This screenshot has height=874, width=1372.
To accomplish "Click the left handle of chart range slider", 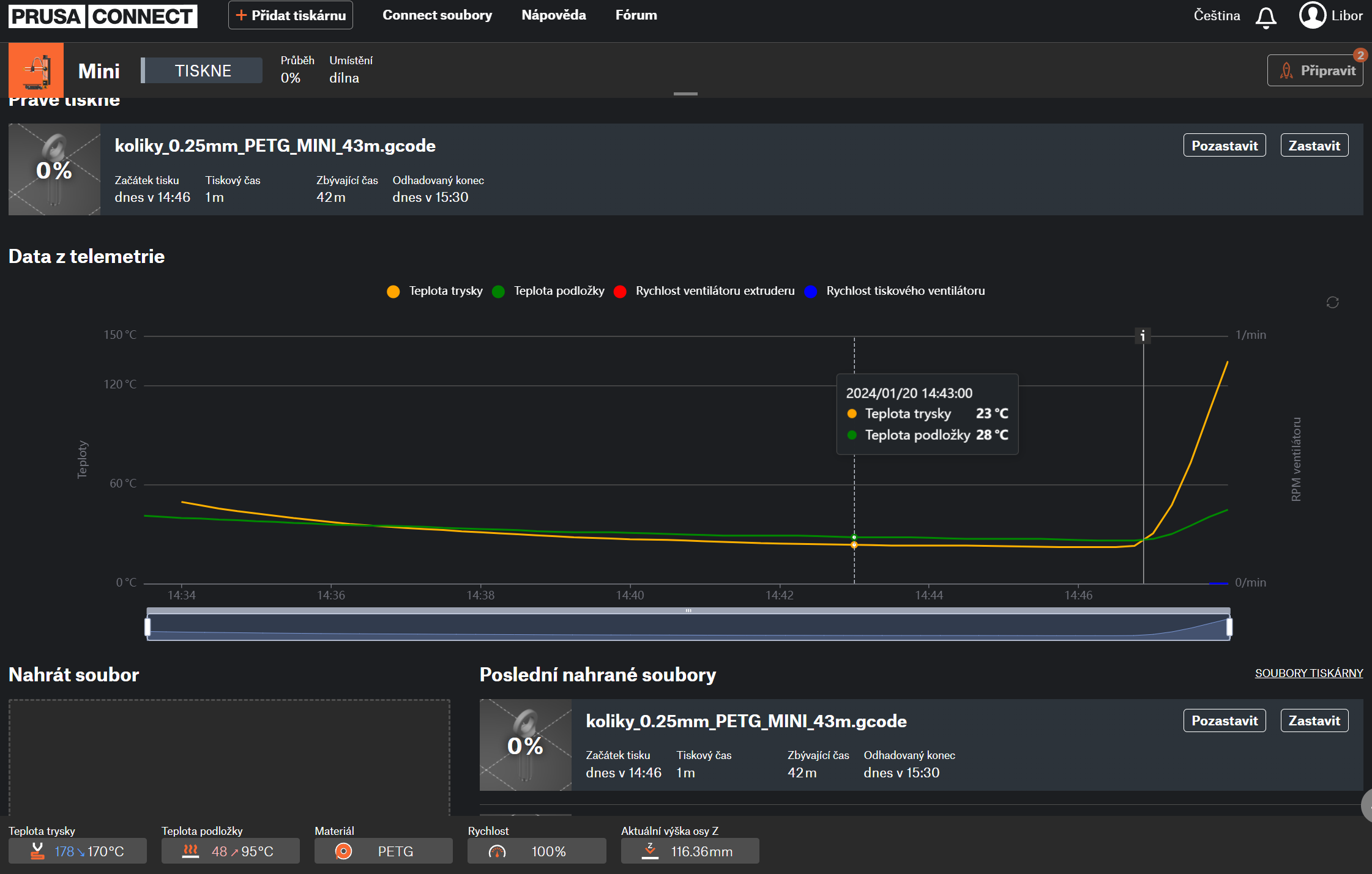I will tap(147, 627).
